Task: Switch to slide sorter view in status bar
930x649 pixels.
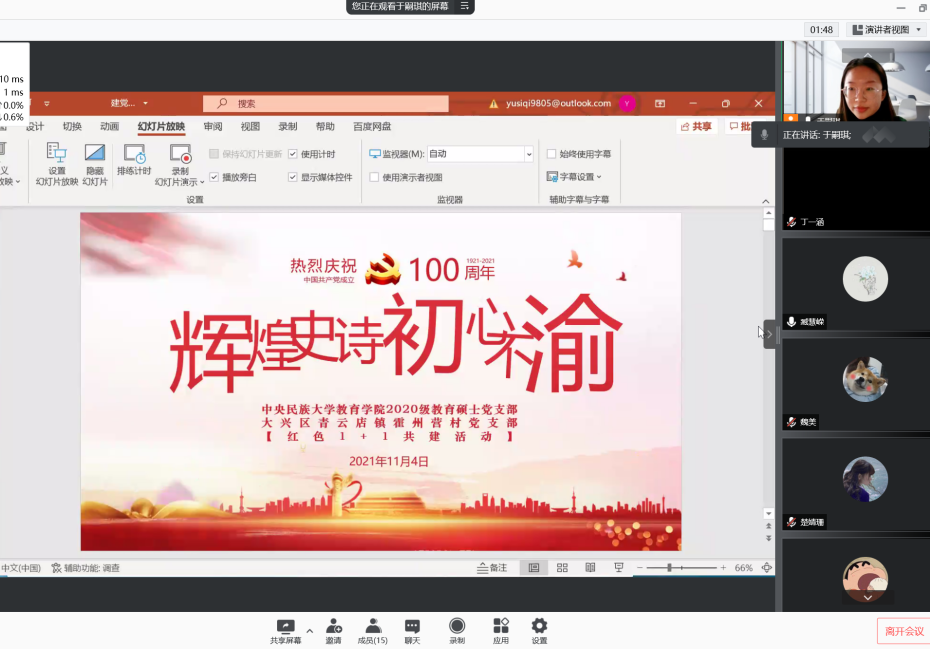Action: [x=562, y=568]
